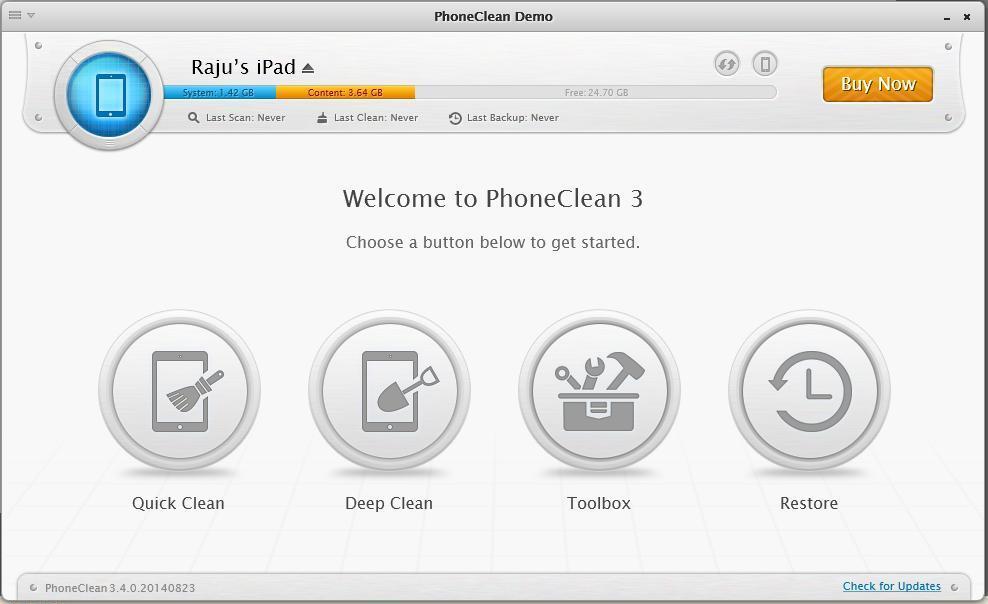The width and height of the screenshot is (988, 604).
Task: Eject Raju's iPad using the eject icon
Action: 307,66
